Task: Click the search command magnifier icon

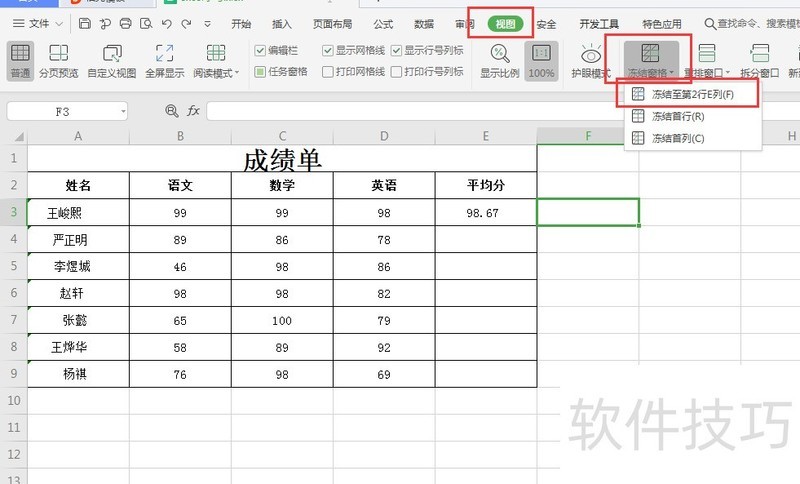Action: point(710,23)
